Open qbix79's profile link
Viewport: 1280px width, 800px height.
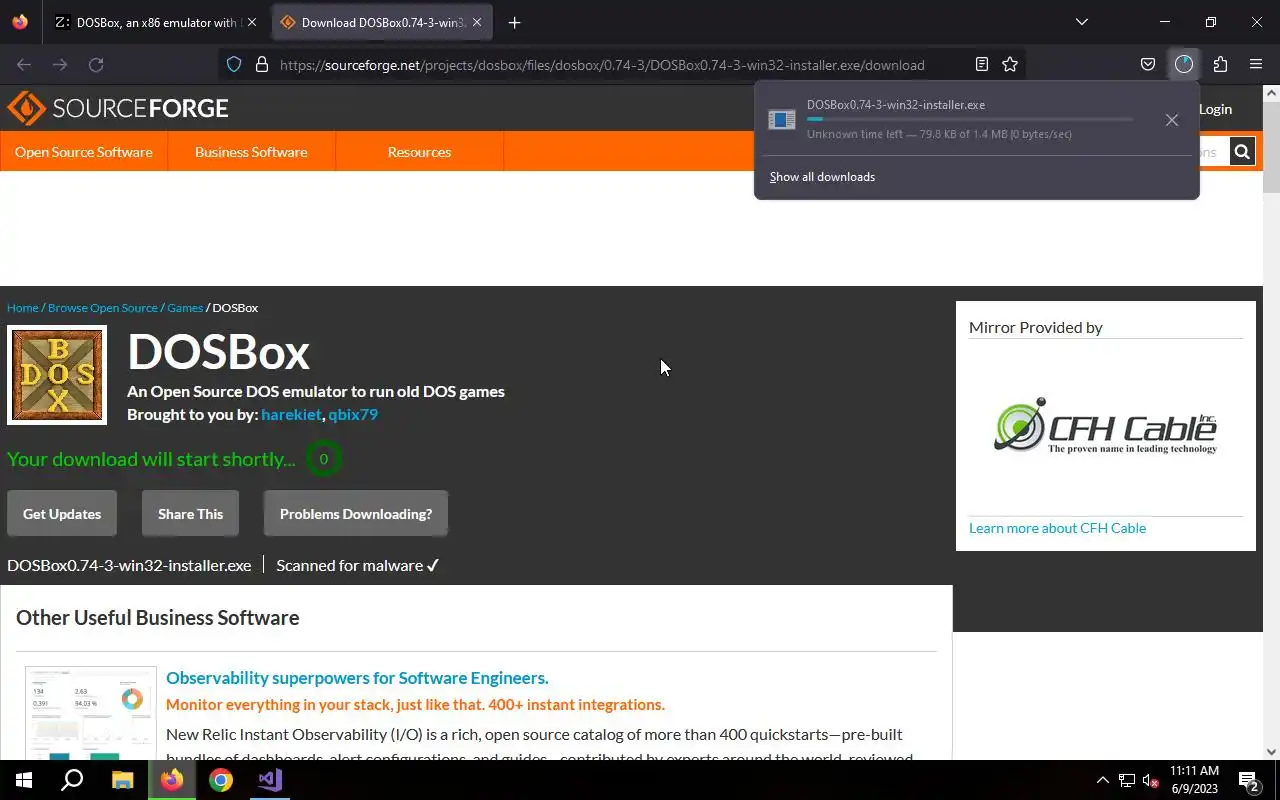[x=353, y=414]
